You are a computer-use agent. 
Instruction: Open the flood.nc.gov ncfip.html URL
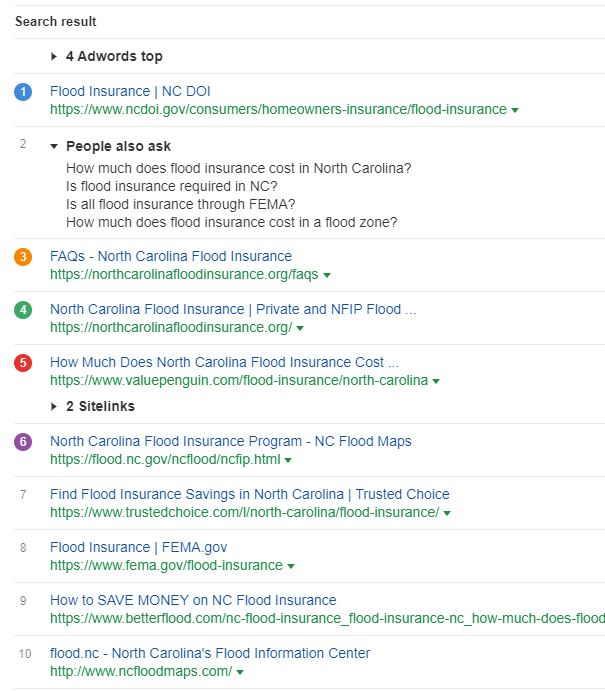[x=165, y=459]
